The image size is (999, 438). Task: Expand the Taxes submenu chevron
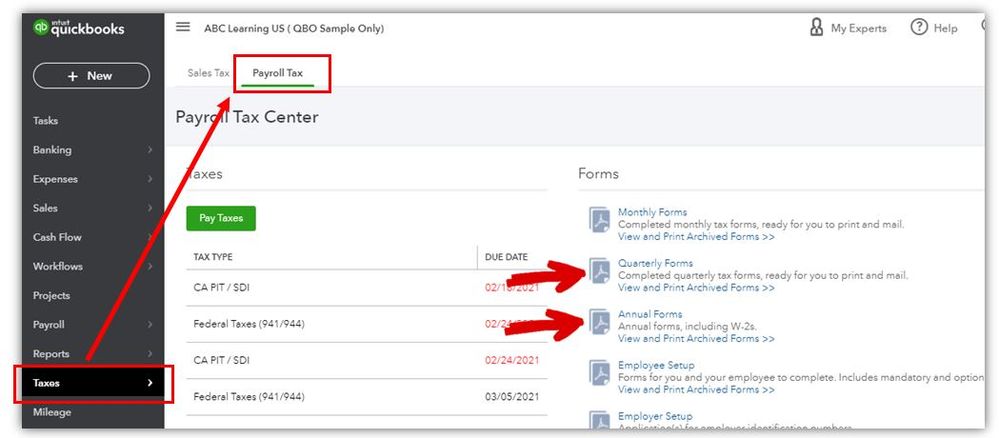(x=150, y=383)
